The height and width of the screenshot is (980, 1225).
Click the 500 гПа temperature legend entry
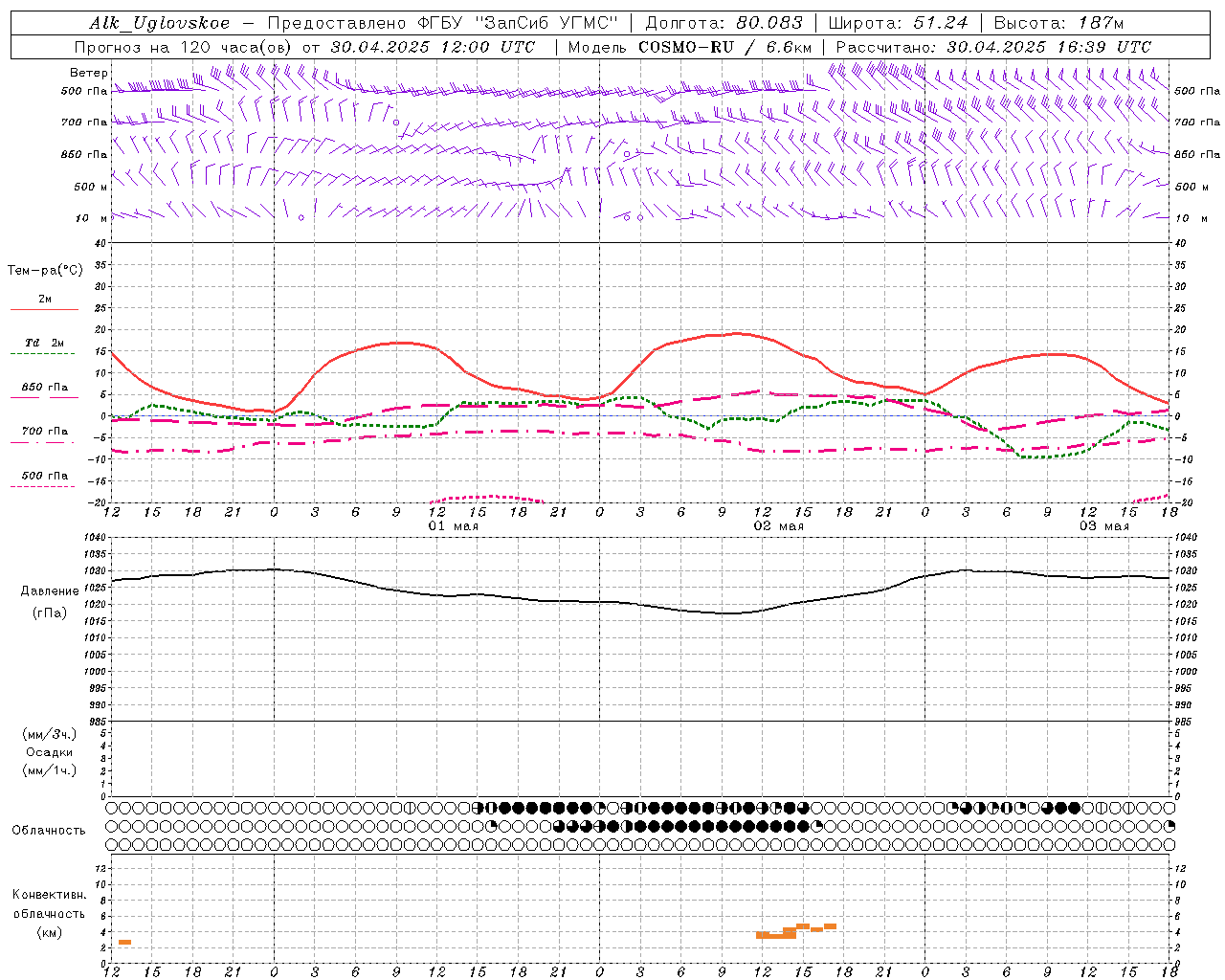pos(45,476)
